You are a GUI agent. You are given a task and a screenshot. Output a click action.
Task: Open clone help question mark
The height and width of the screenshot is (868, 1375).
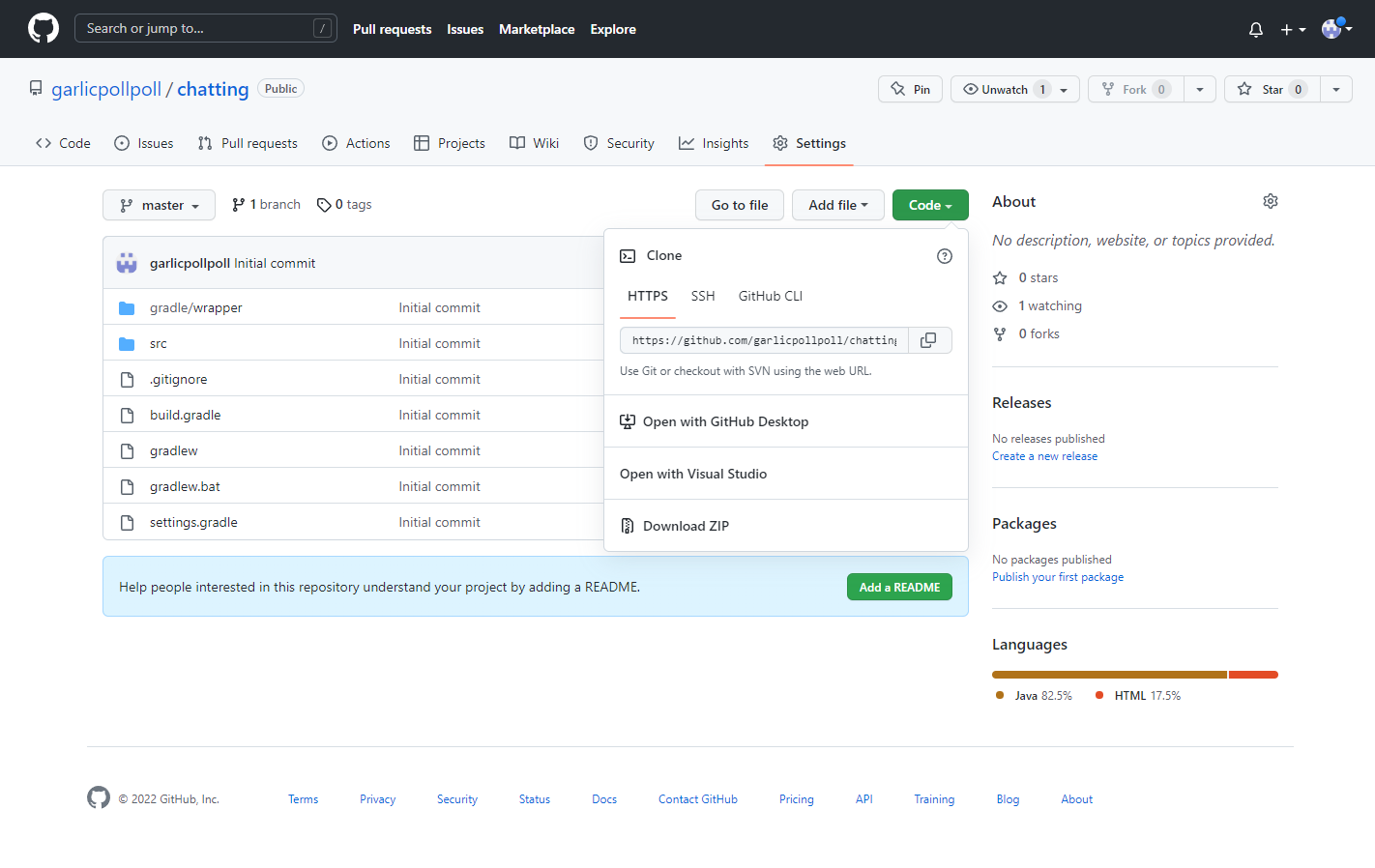pyautogui.click(x=945, y=256)
